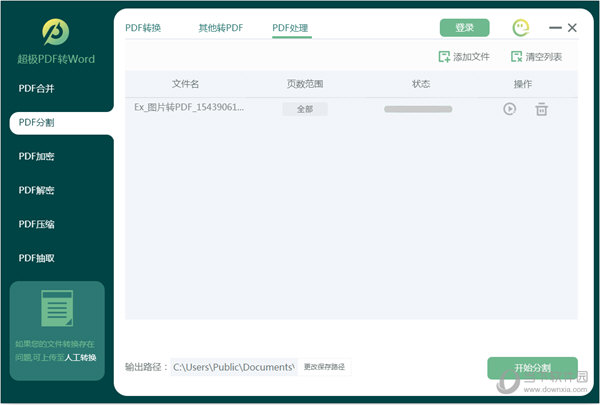Minimize the application window
The image size is (600, 405).
tap(555, 28)
